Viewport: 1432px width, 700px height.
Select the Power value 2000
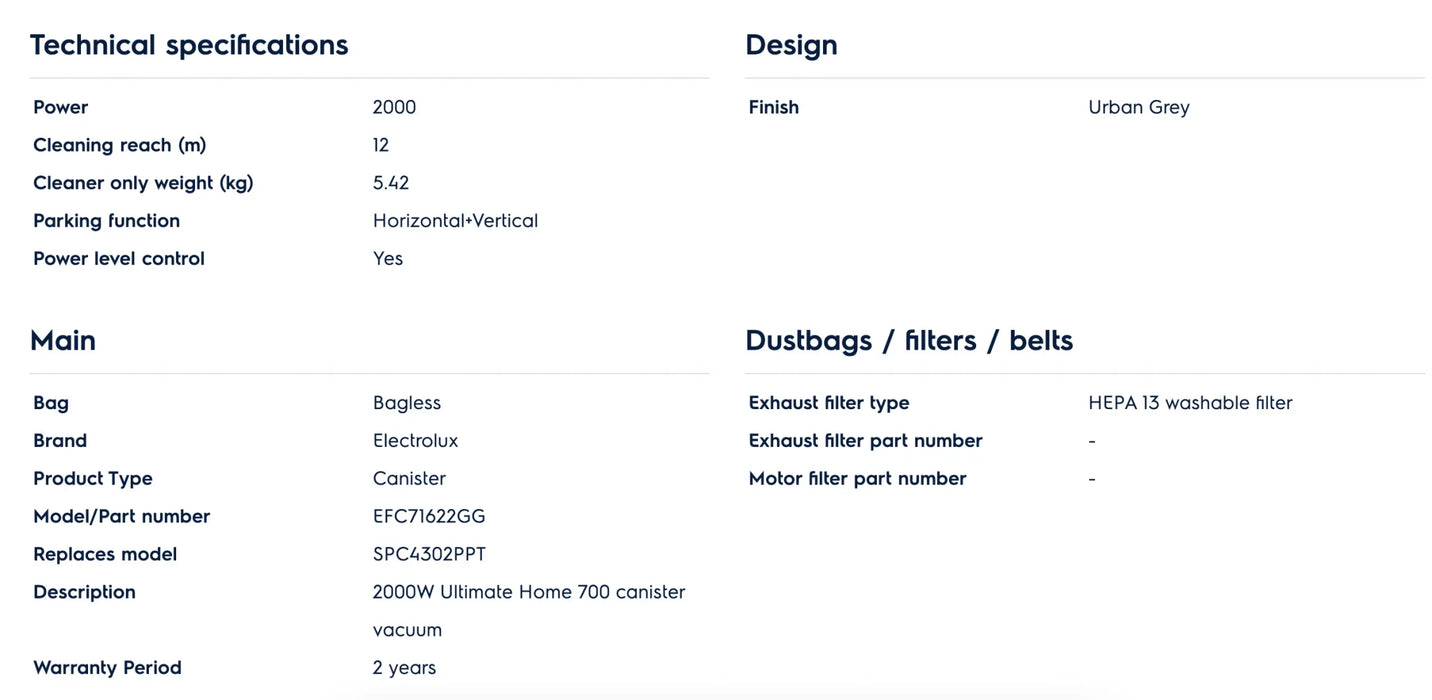coord(394,107)
